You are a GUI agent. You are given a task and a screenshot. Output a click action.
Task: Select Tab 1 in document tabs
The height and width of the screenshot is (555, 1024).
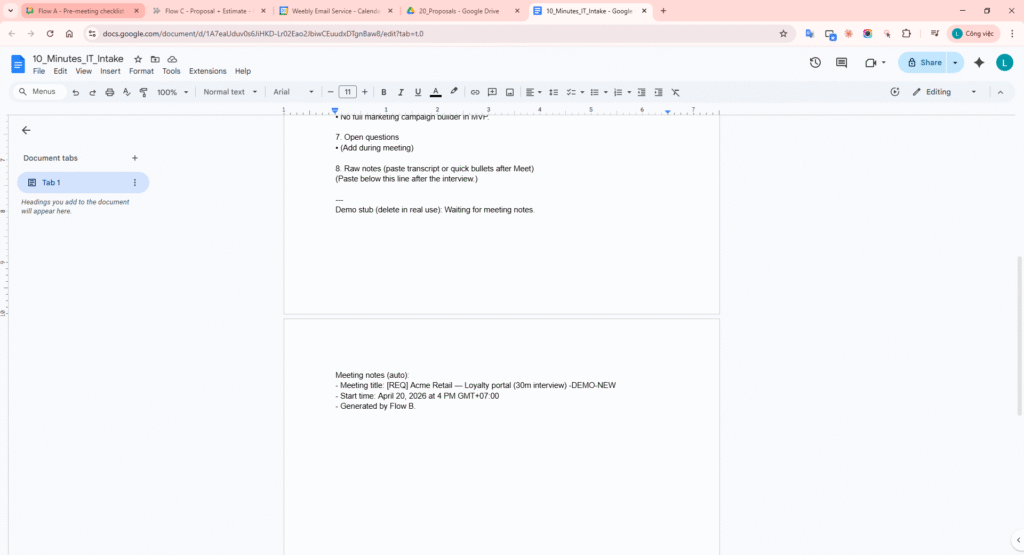(82, 182)
